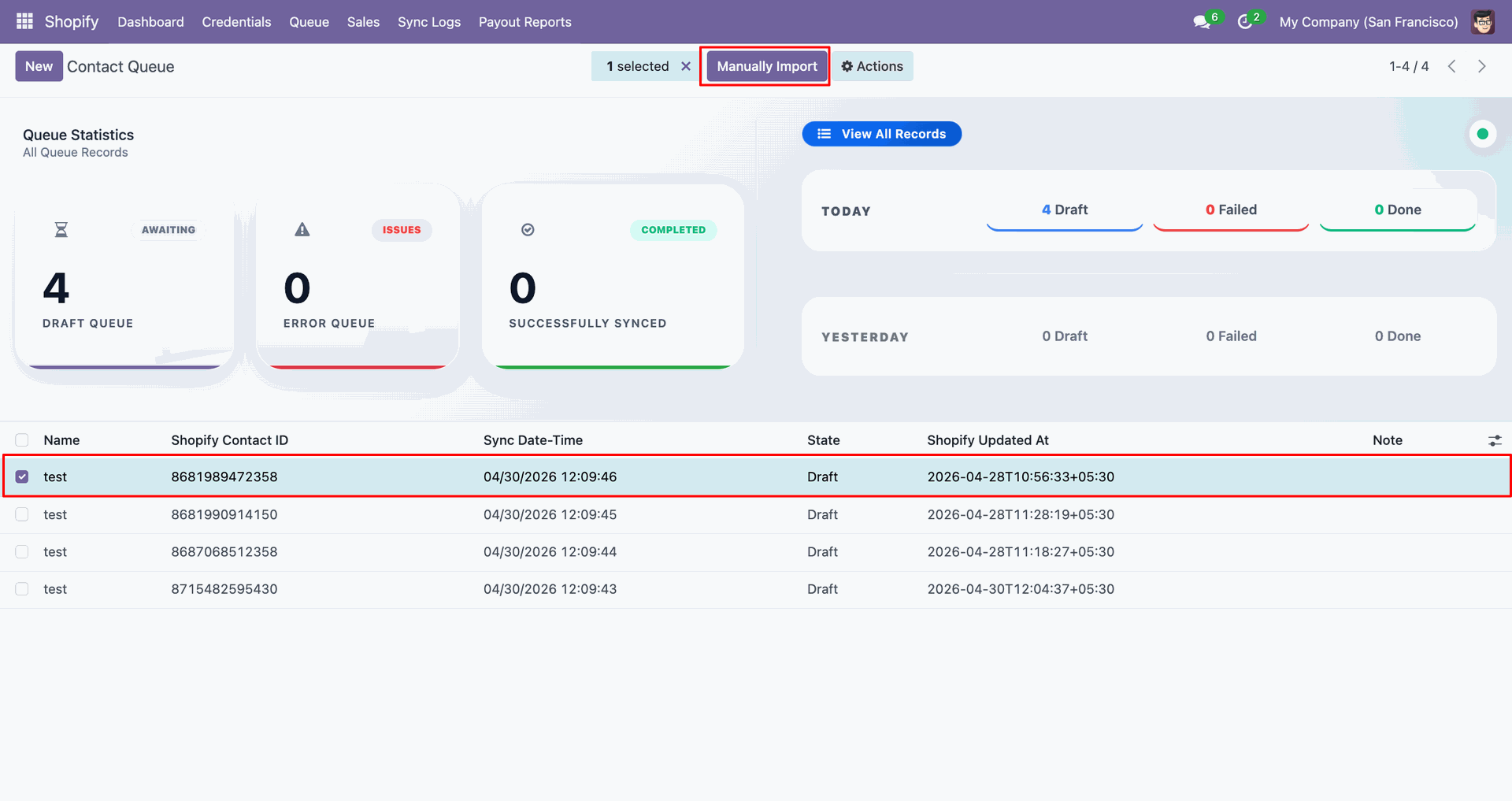
Task: Click the checkmark icon on Synced card
Action: pos(528,230)
